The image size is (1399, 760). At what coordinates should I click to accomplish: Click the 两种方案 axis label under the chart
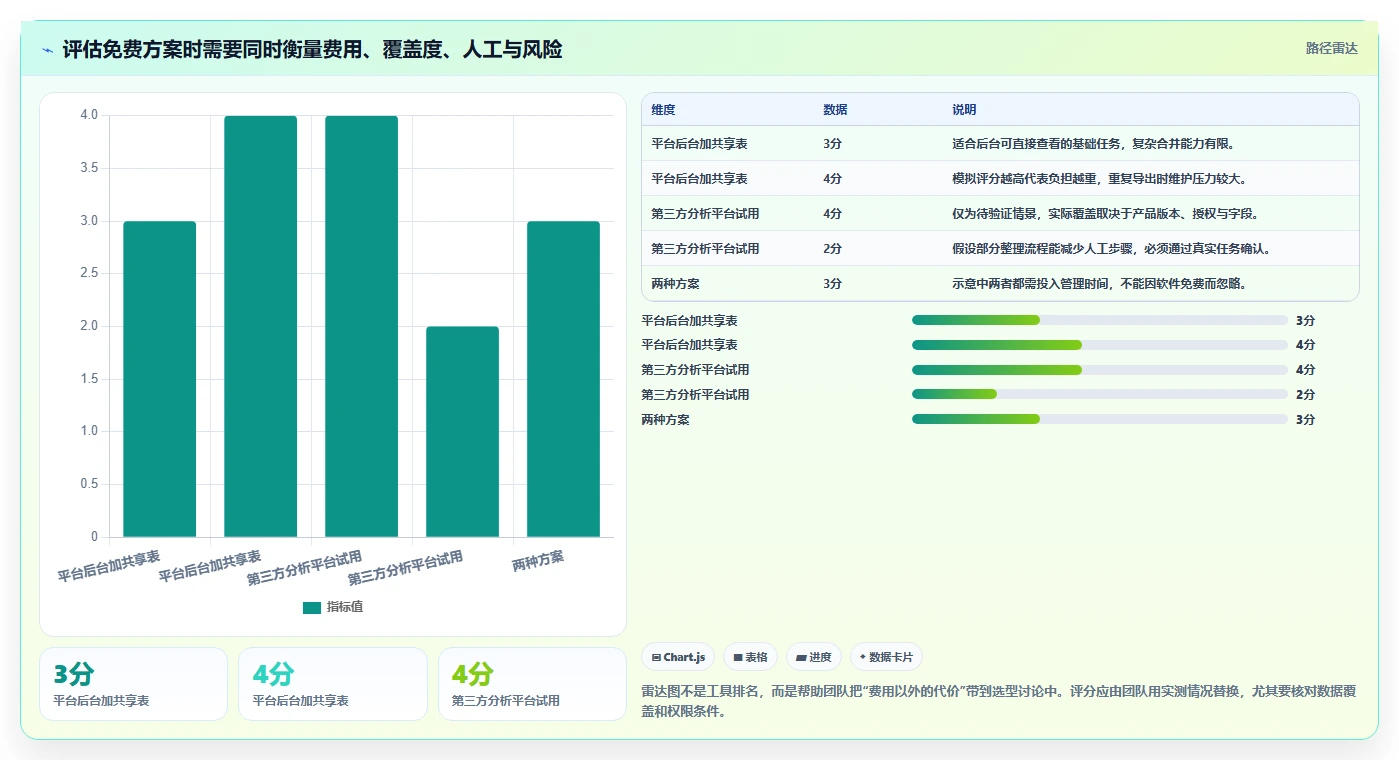538,562
